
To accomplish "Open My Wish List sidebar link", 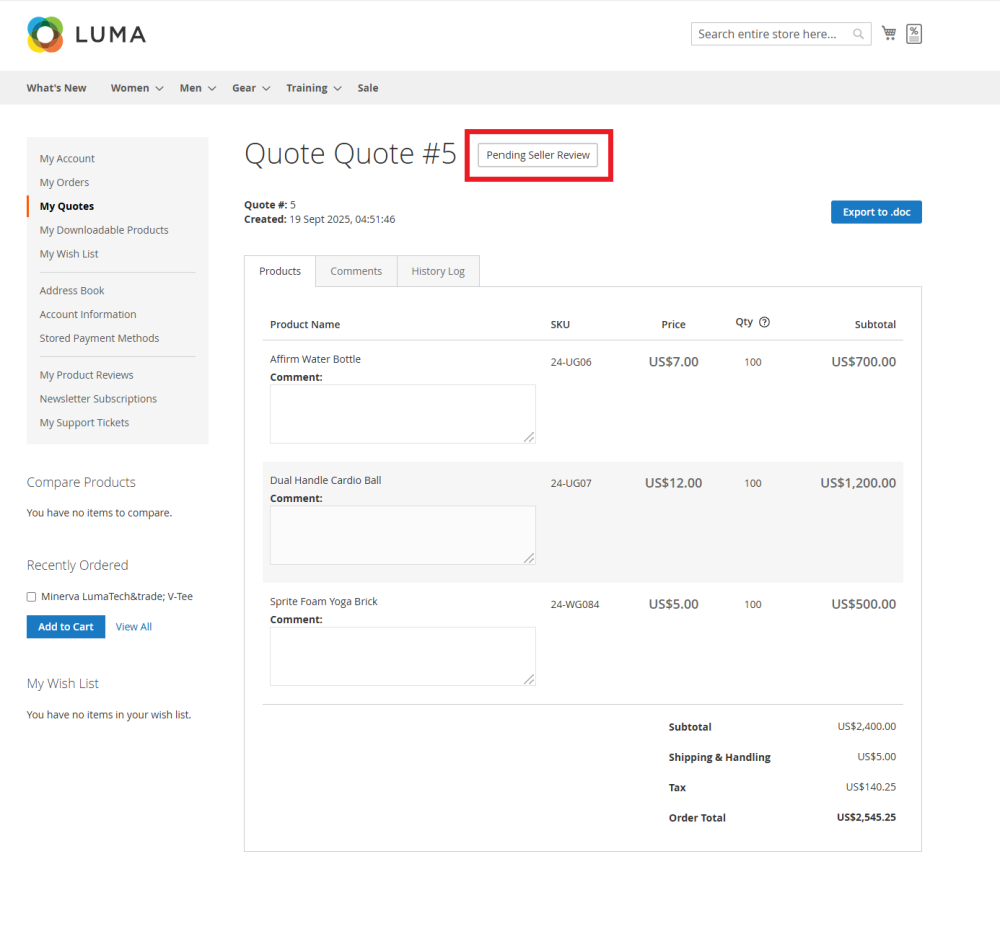I will click(x=69, y=254).
